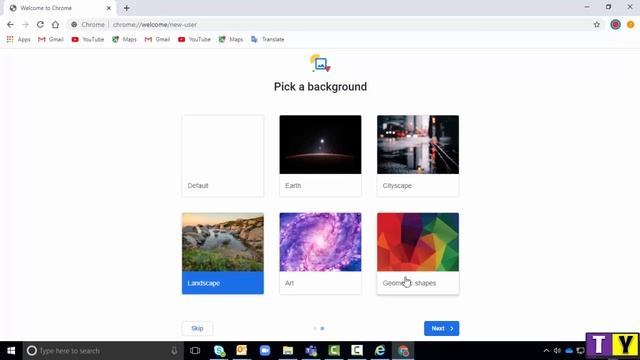Open the orange Chrome update menu icon
Image resolution: width=640 pixels, height=360 pixels.
(x=631, y=24)
